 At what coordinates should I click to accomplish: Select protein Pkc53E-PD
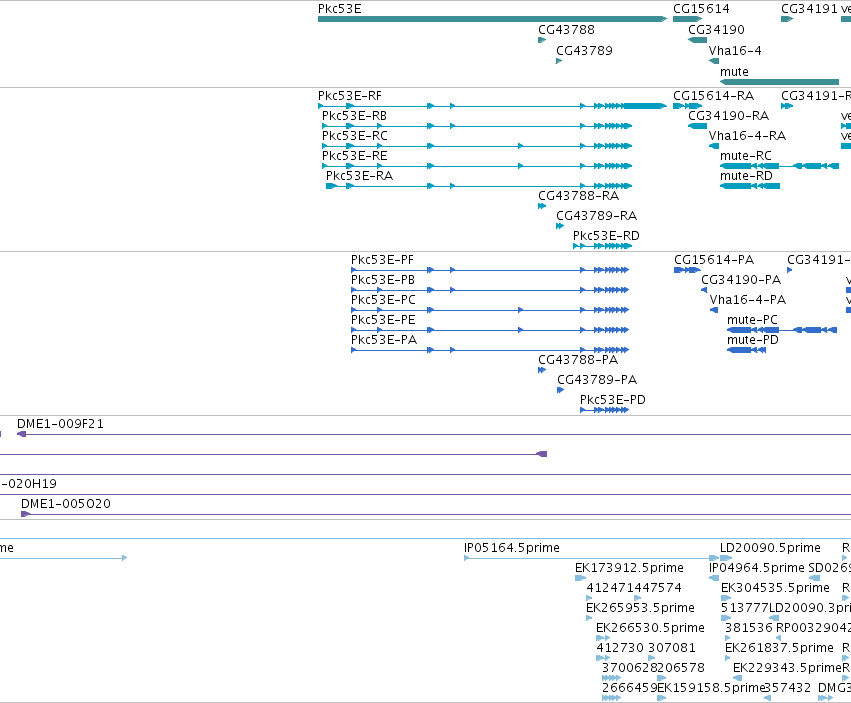click(x=605, y=410)
